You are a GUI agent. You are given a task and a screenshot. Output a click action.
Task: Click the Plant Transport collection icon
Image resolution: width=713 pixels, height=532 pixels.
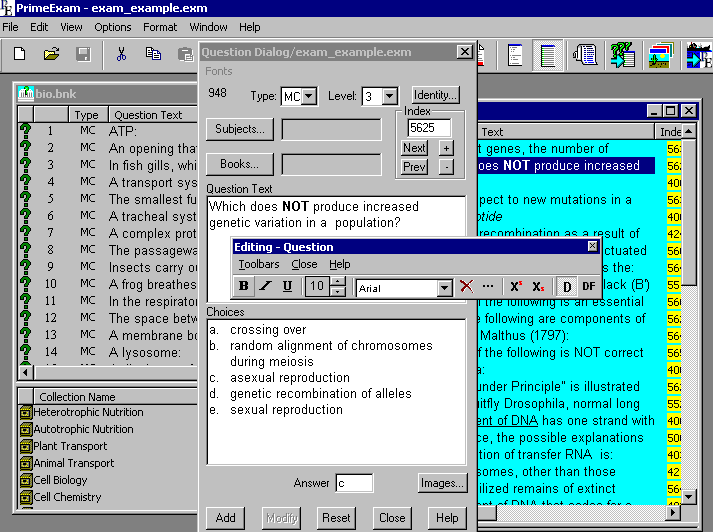click(x=25, y=446)
